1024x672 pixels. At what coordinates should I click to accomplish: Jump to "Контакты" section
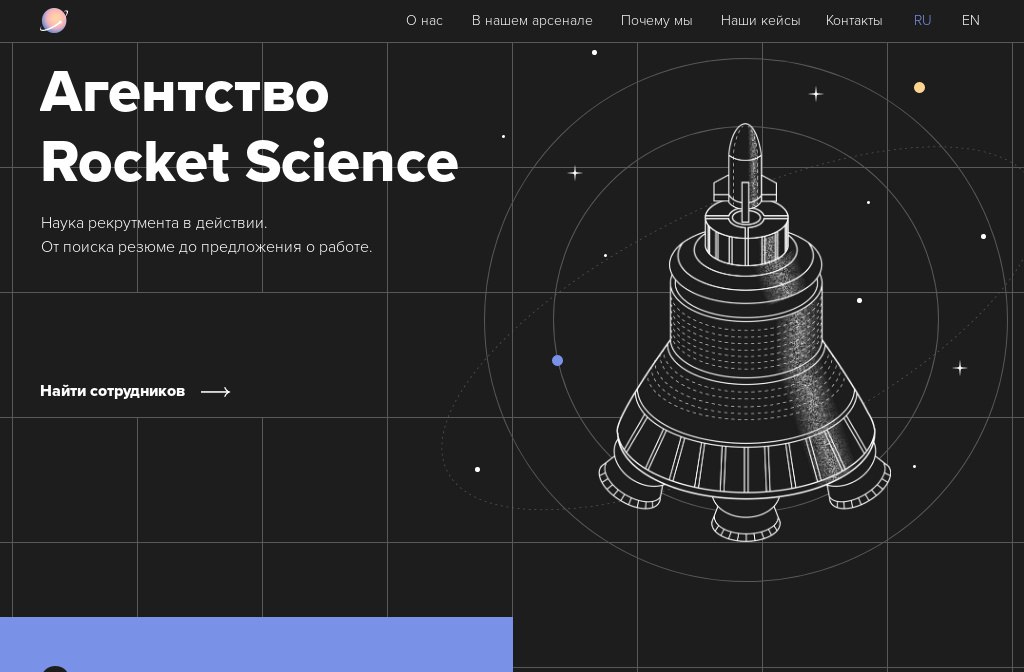pyautogui.click(x=854, y=21)
